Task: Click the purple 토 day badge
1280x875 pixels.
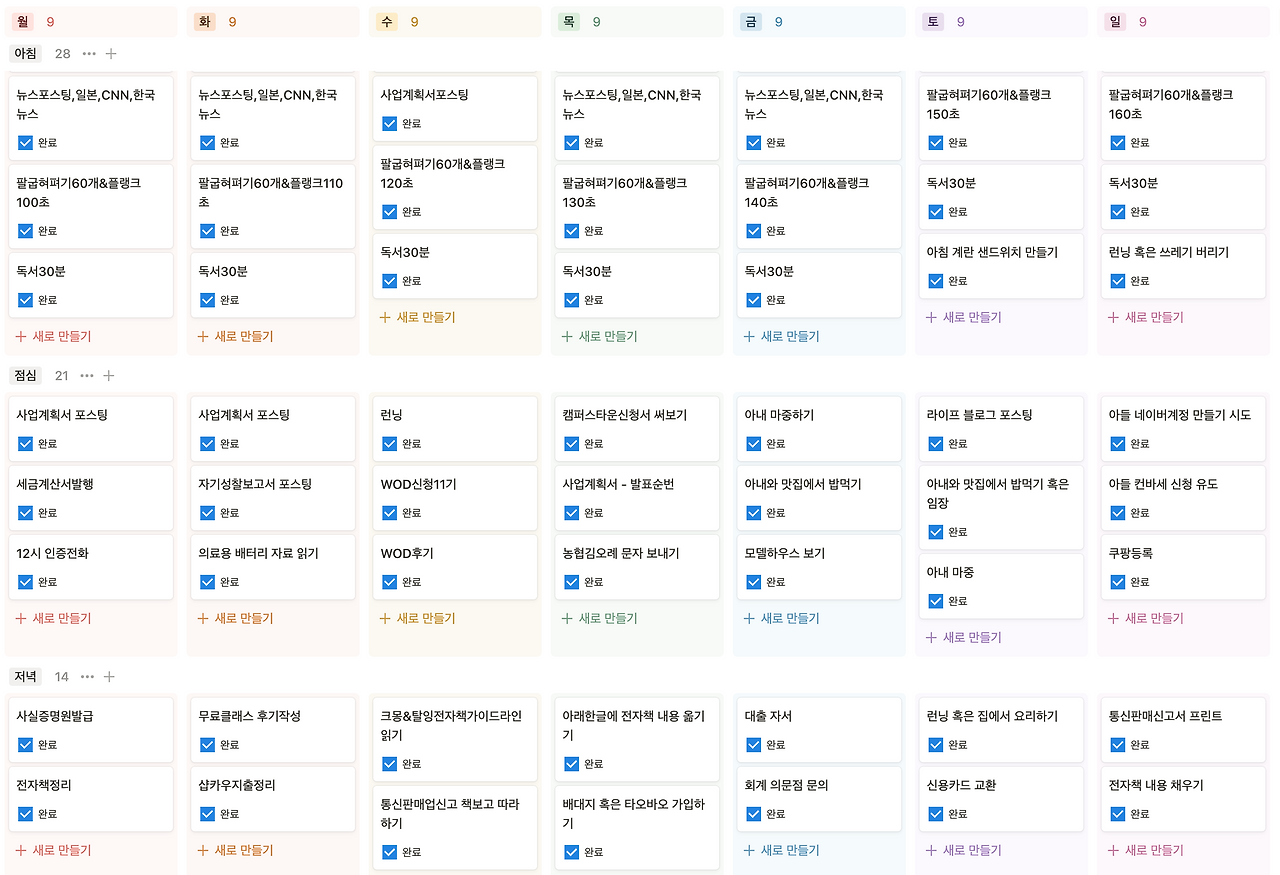Action: coord(932,20)
